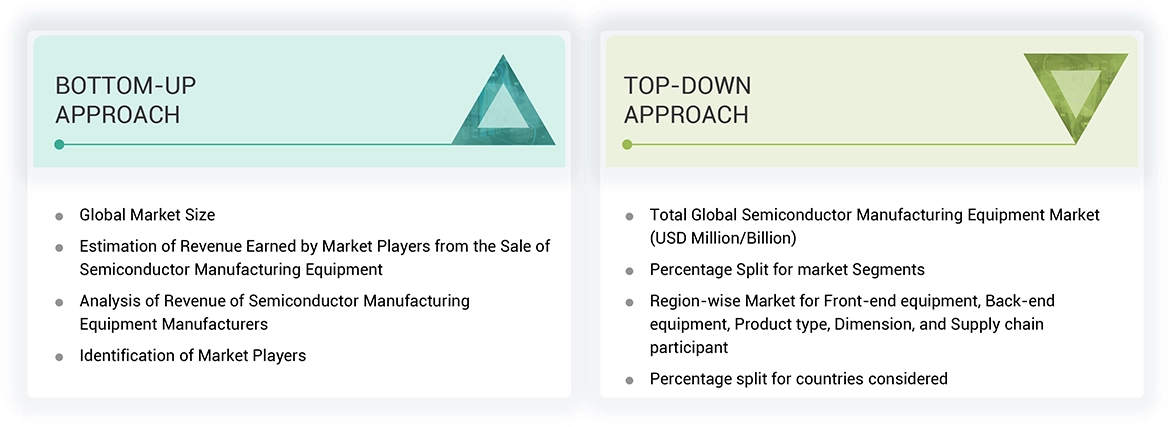Click bullet beside Total Global Semiconductor

click(x=629, y=216)
